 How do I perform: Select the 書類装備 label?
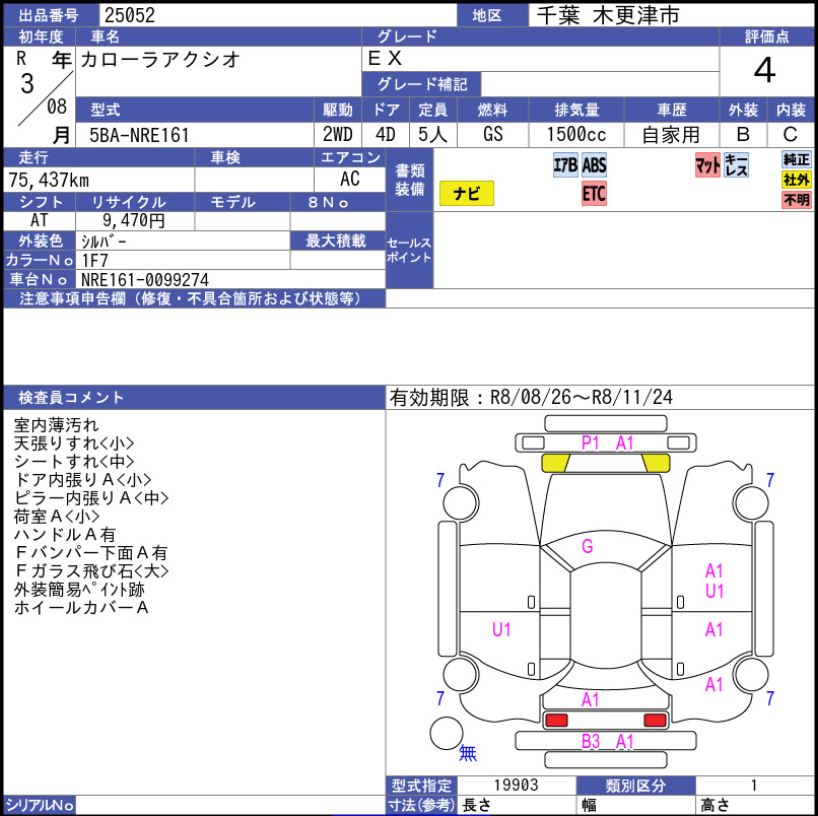pos(409,180)
